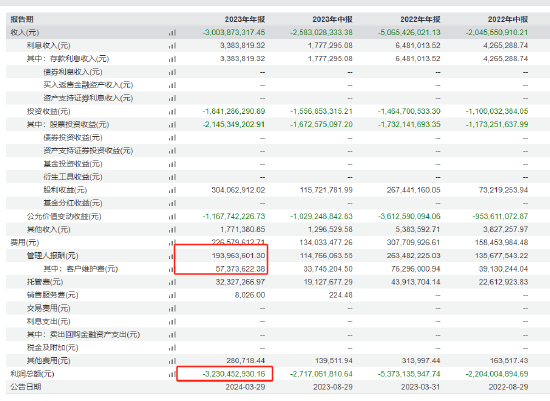
Task: Click value 115,721,781.99
Action: click(x=326, y=190)
